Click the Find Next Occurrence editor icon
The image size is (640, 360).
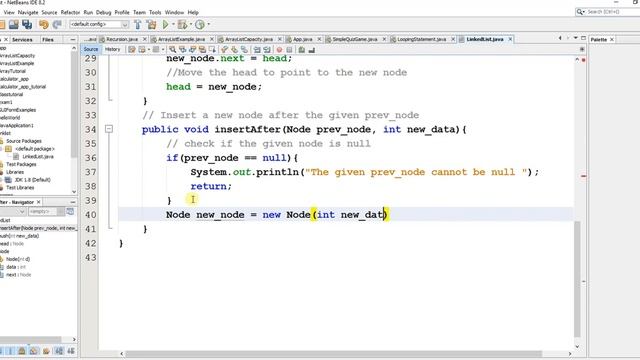pyautogui.click(x=192, y=49)
